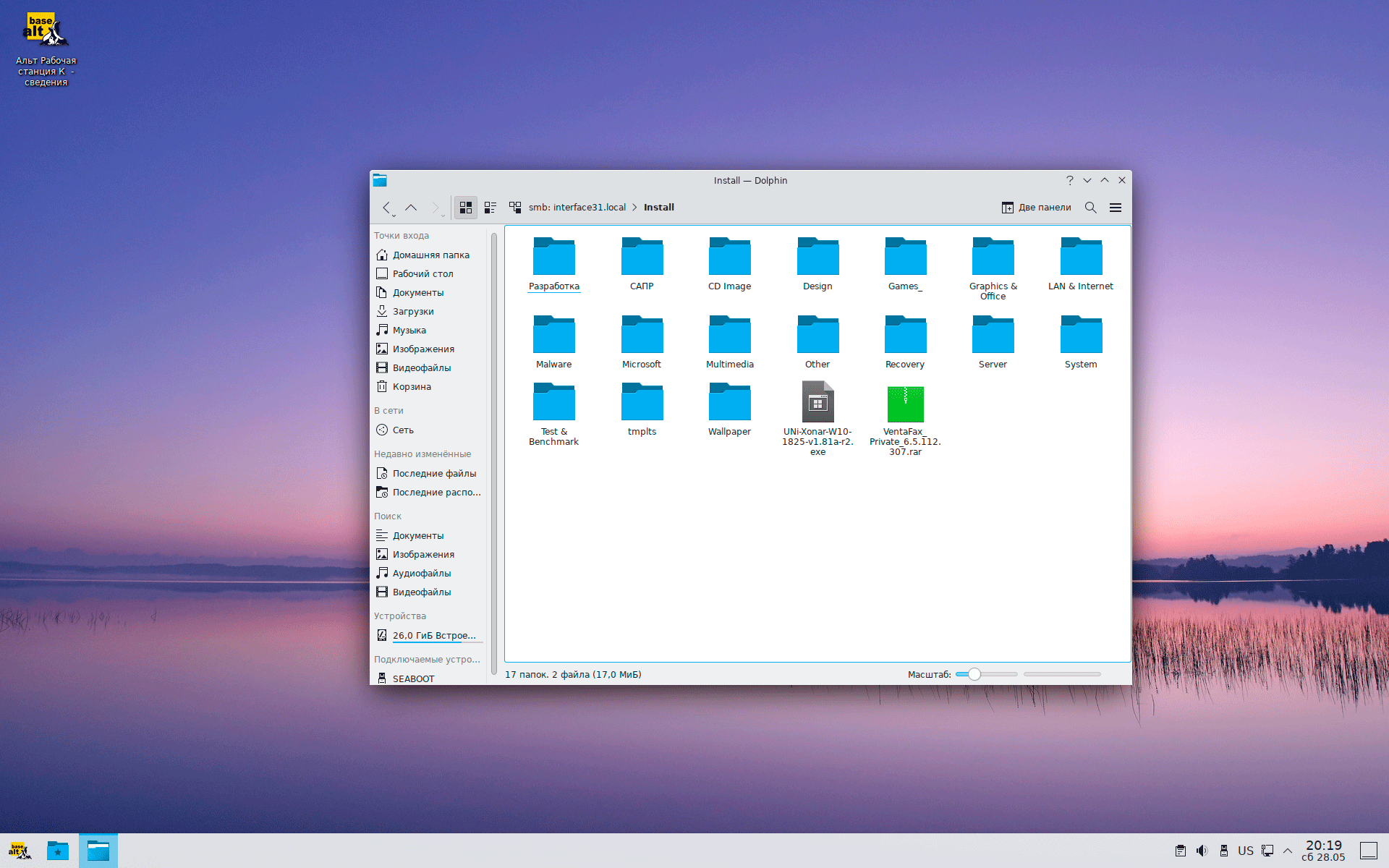This screenshot has width=1389, height=868.
Task: Go up one folder level
Action: click(x=411, y=208)
